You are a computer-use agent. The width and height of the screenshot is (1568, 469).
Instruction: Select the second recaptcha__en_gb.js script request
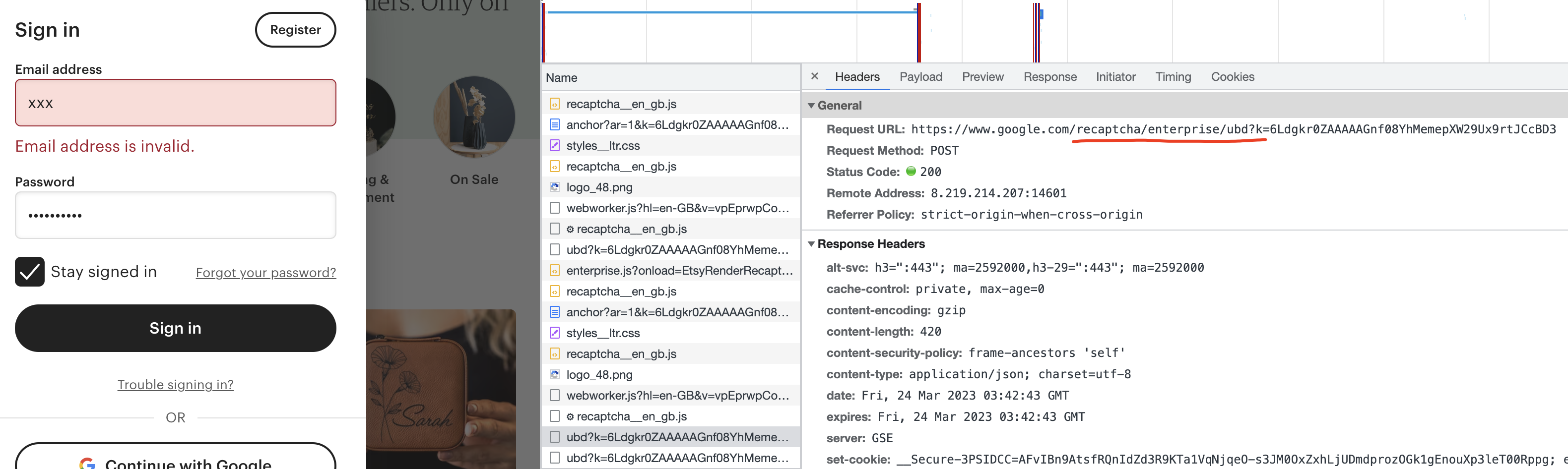(671, 166)
